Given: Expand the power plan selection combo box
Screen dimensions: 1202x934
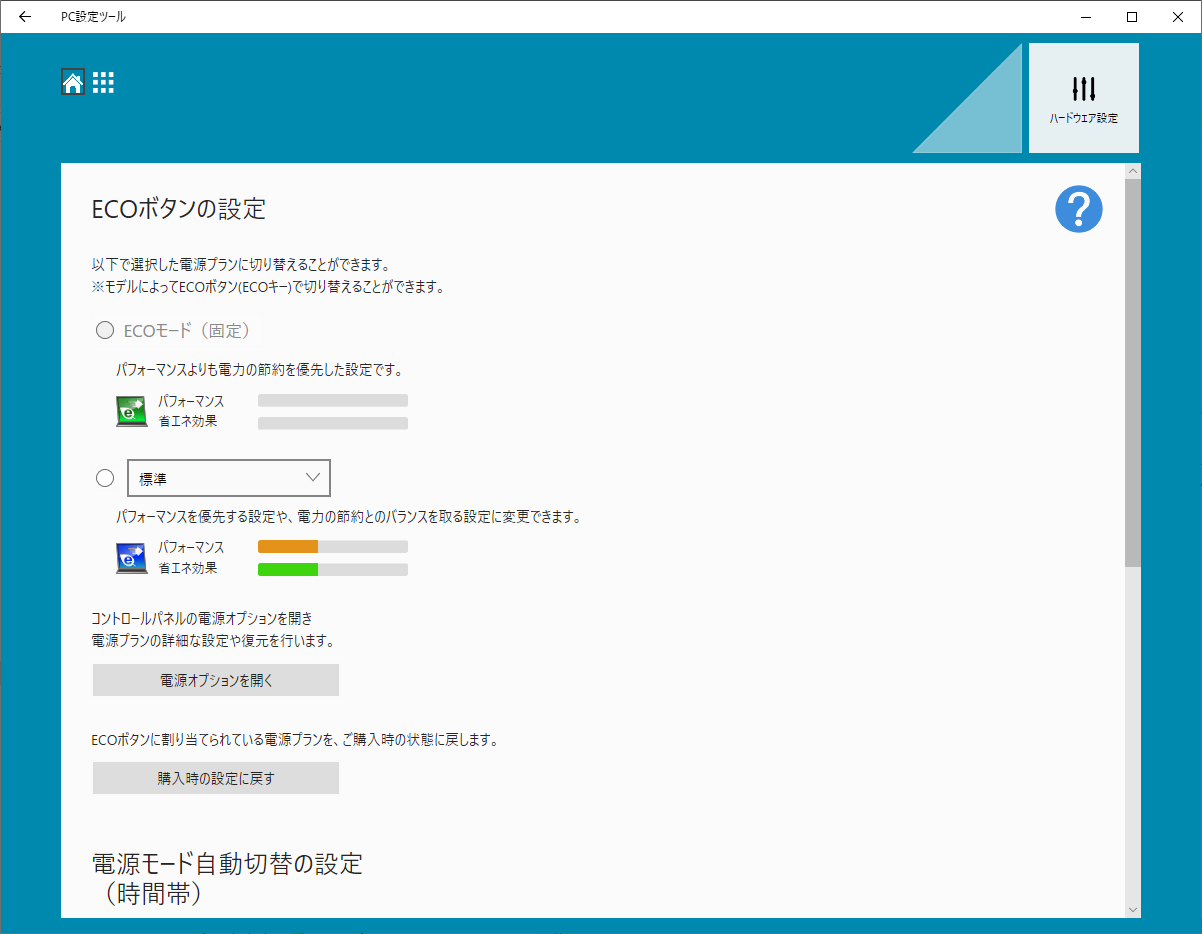Looking at the screenshot, I should coord(228,477).
